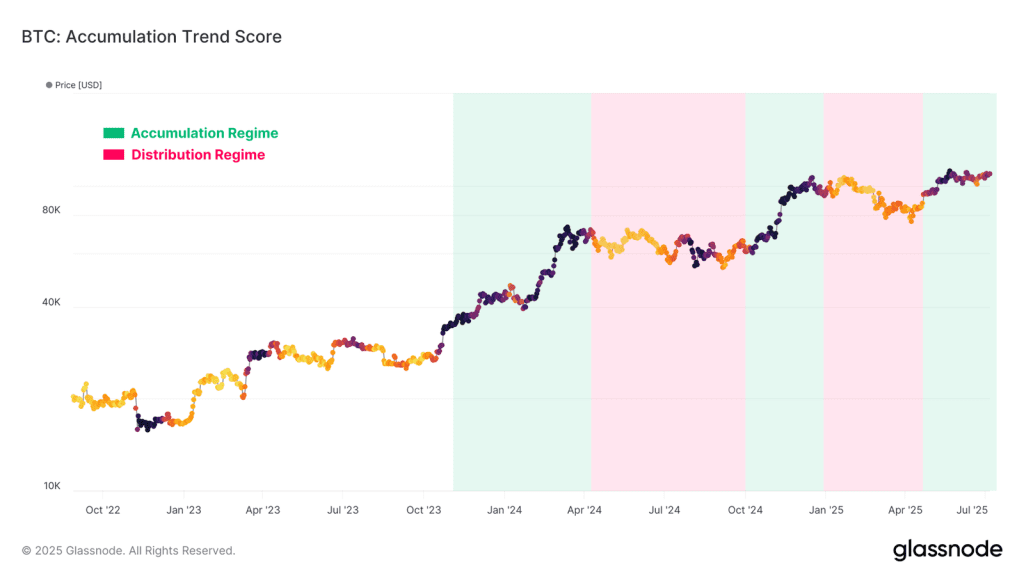
Task: Click the 10K y-axis label
Action: [51, 486]
